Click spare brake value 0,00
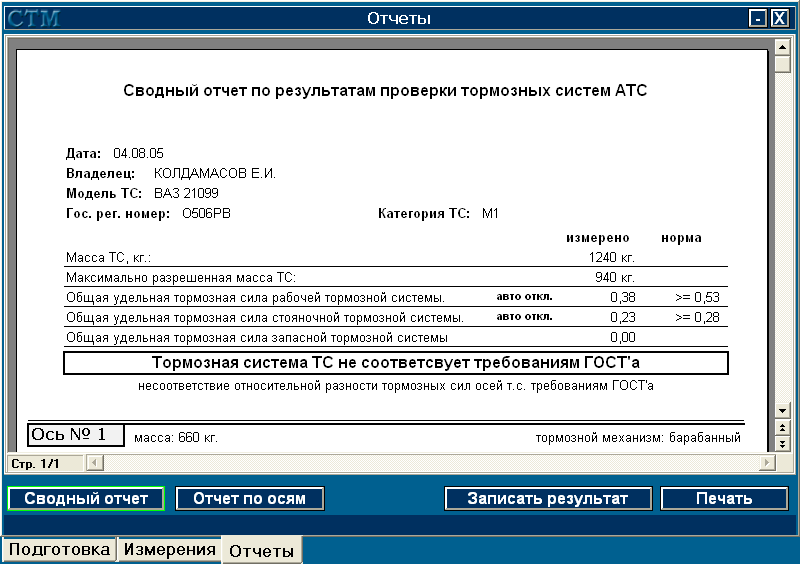 623,337
